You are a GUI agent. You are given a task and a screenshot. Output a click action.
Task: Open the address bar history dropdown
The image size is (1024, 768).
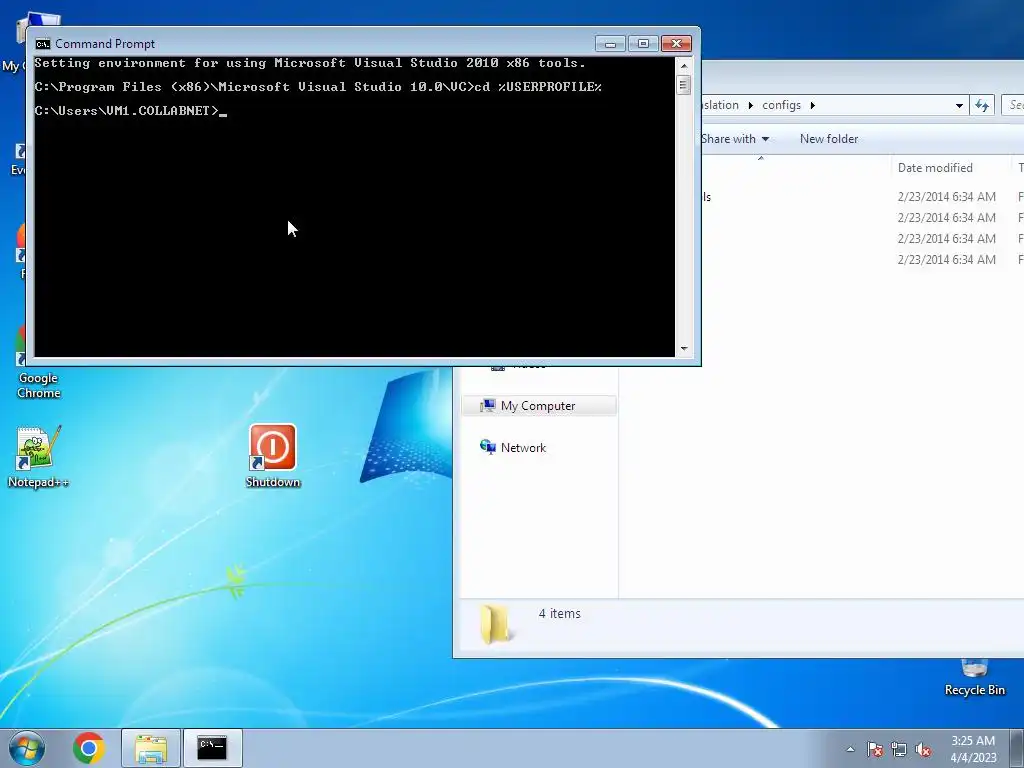959,105
